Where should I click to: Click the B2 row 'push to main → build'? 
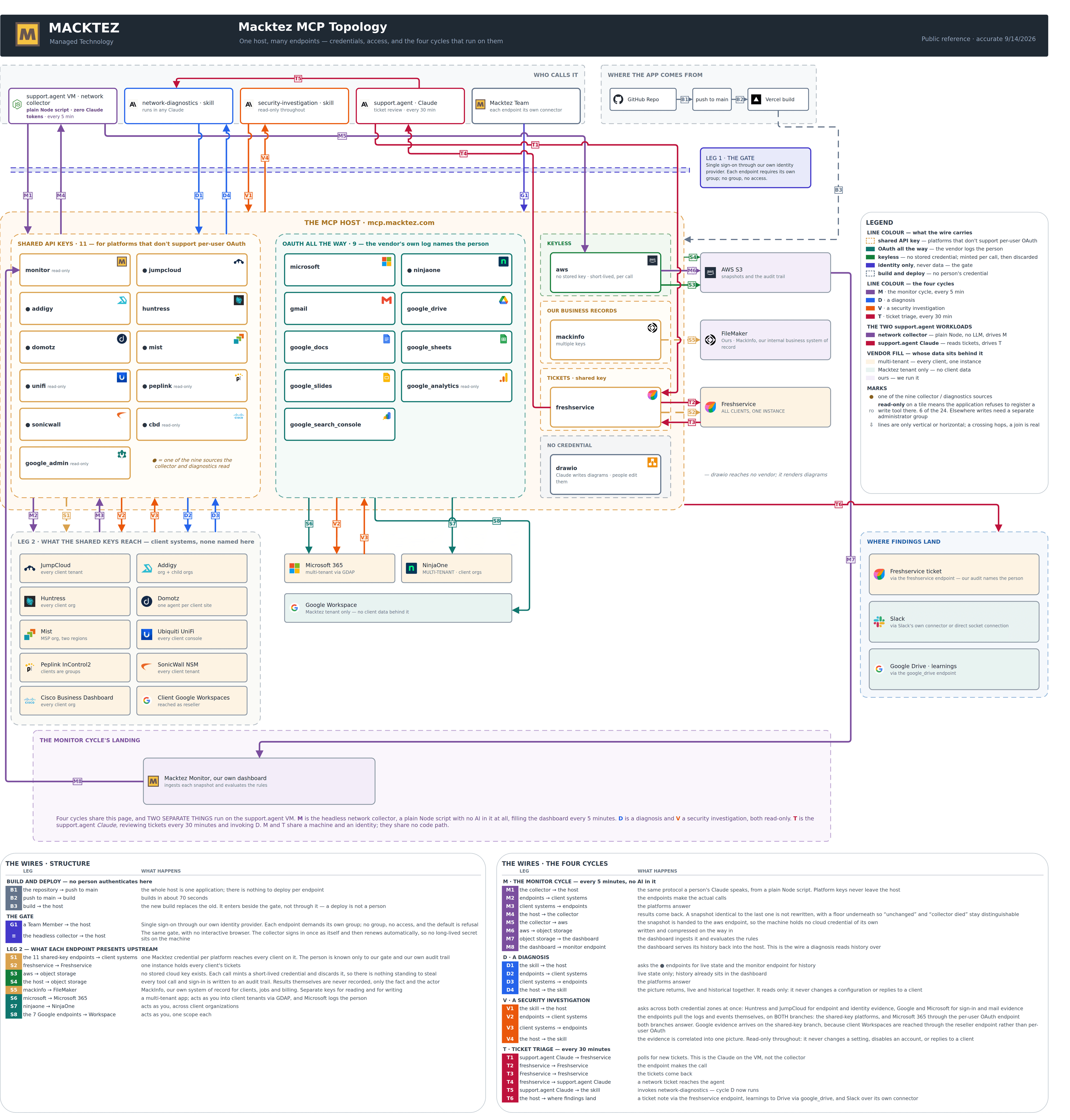[243, 898]
